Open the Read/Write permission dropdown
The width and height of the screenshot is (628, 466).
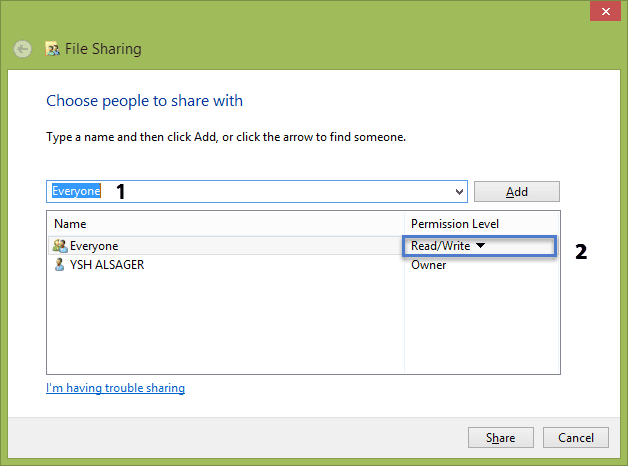[x=479, y=246]
